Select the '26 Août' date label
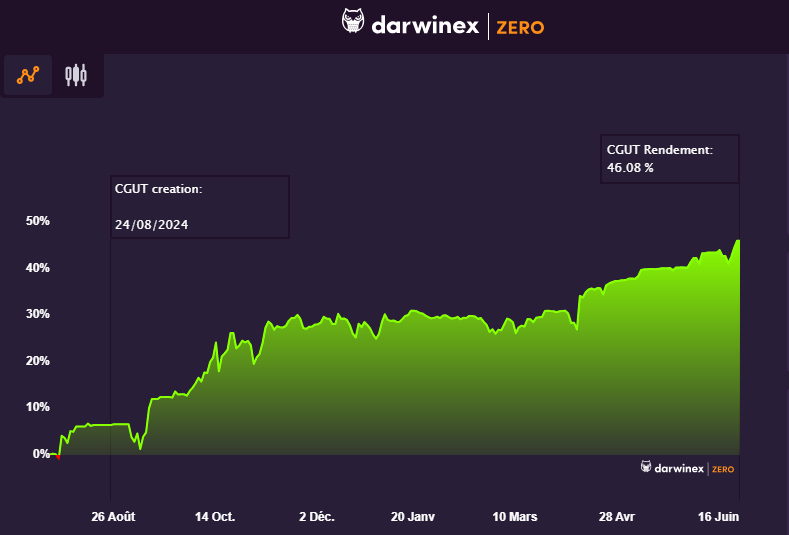 (113, 517)
